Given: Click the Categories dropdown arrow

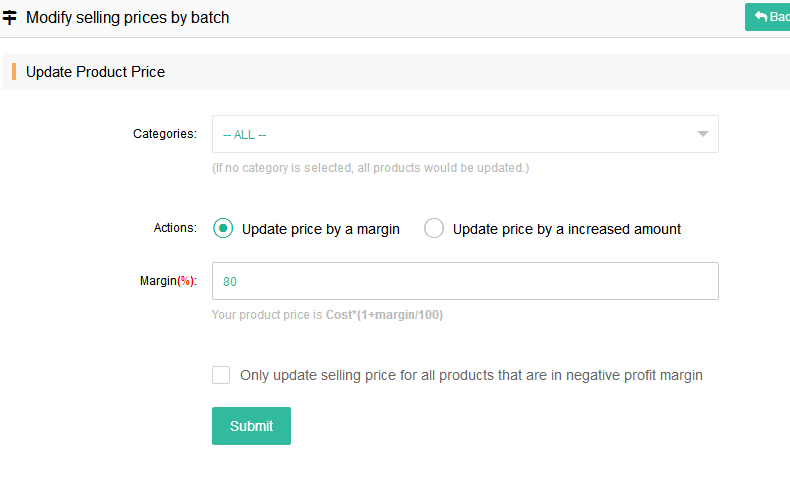Looking at the screenshot, I should (x=702, y=134).
